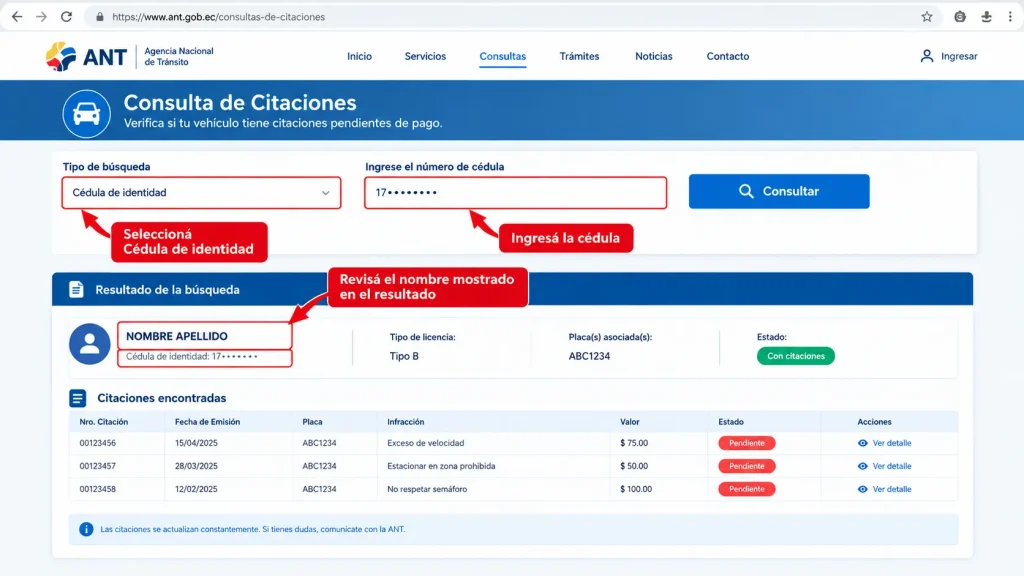The image size is (1024, 576).
Task: Click citation number 00123457
Action: pos(98,466)
